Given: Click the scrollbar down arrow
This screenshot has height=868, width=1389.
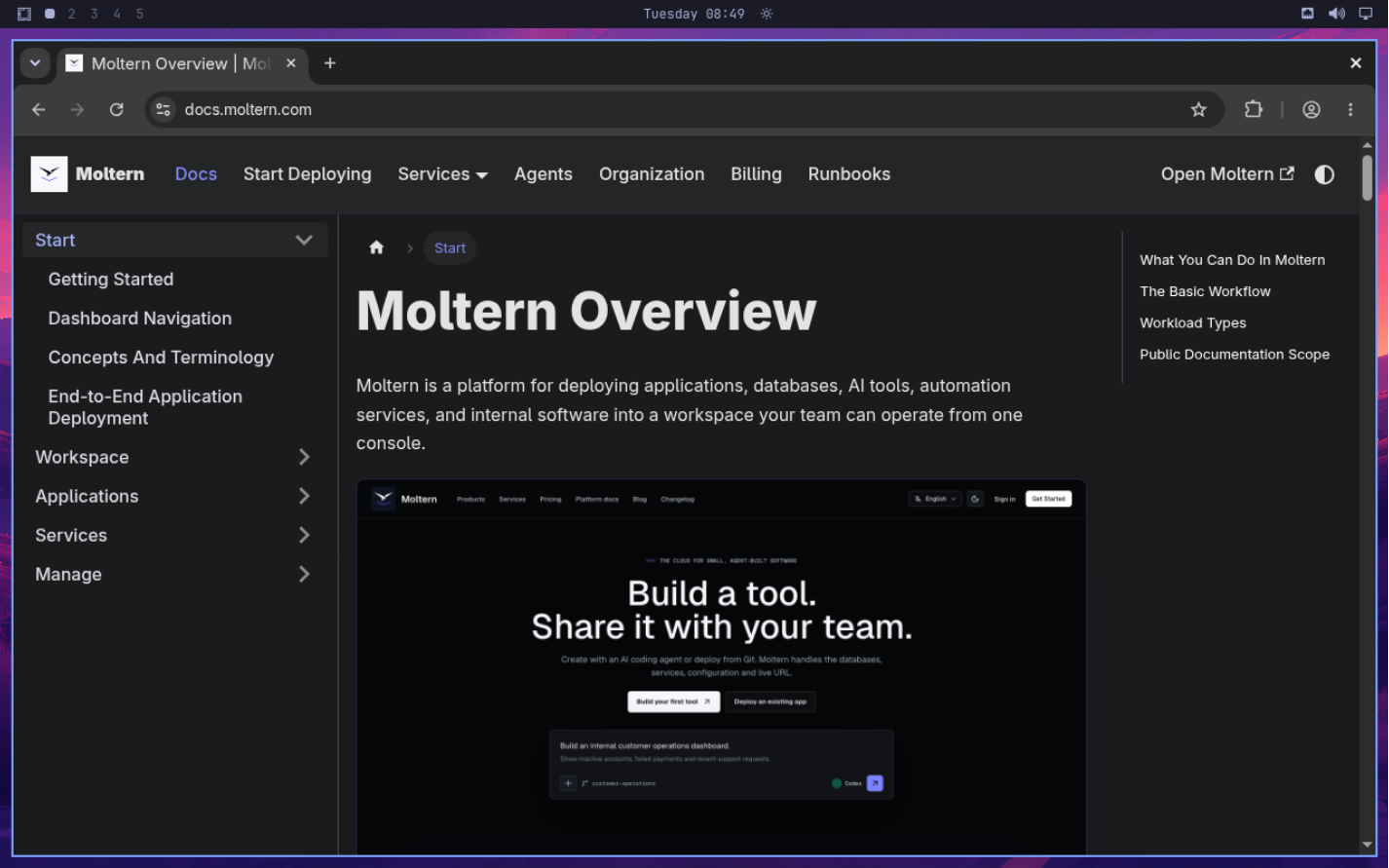Looking at the screenshot, I should (x=1367, y=846).
